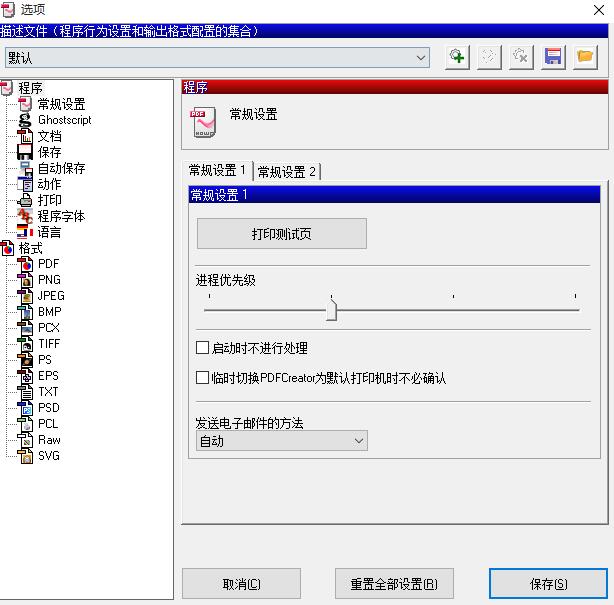Click the PCX format icon in the tree

tap(25, 328)
